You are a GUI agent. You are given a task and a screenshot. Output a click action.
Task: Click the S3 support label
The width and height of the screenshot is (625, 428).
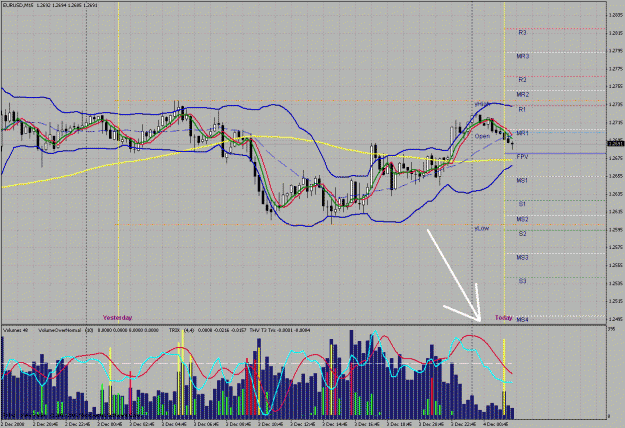(522, 281)
